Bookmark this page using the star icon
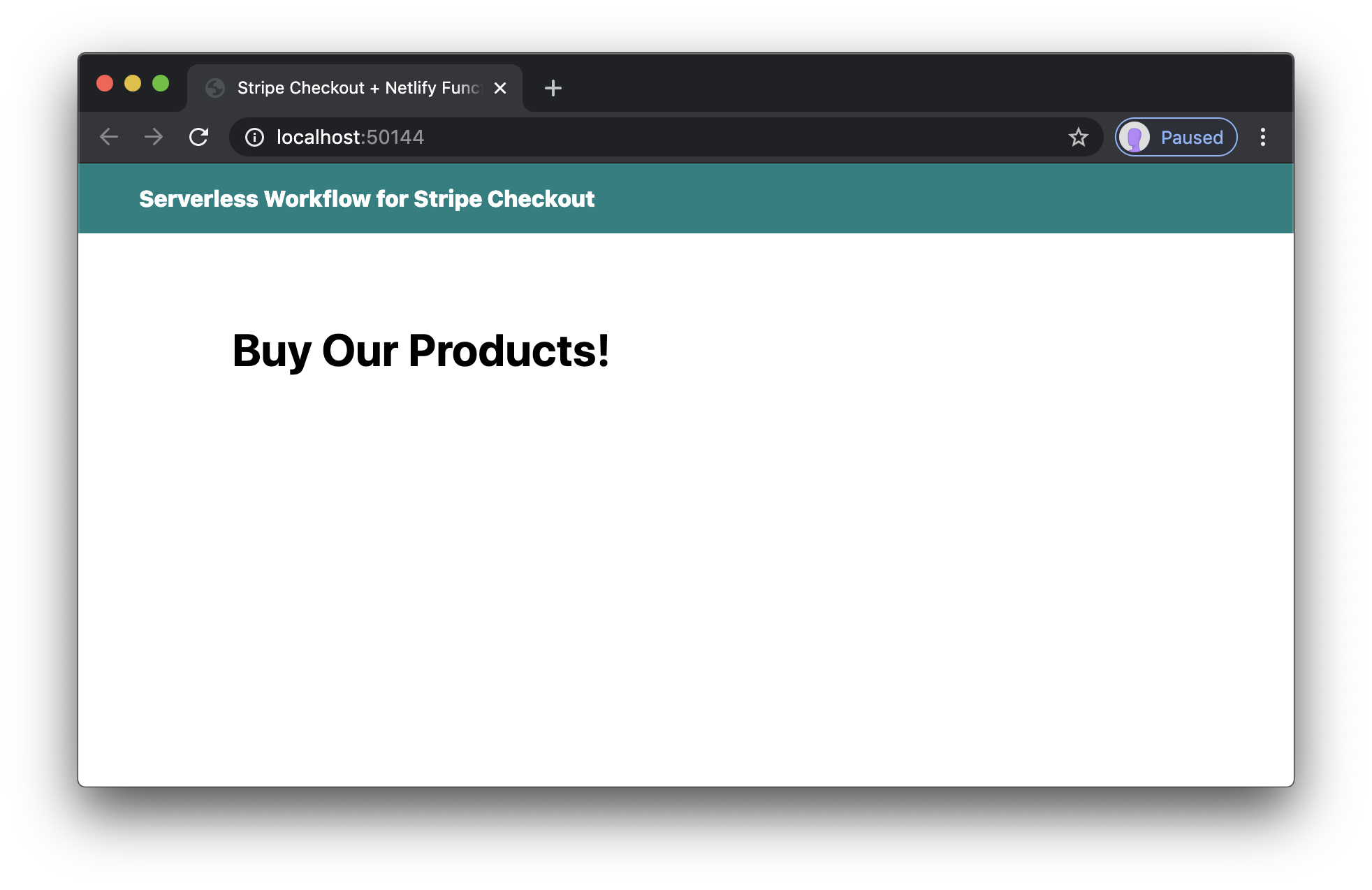This screenshot has width=1372, height=890. [x=1079, y=137]
